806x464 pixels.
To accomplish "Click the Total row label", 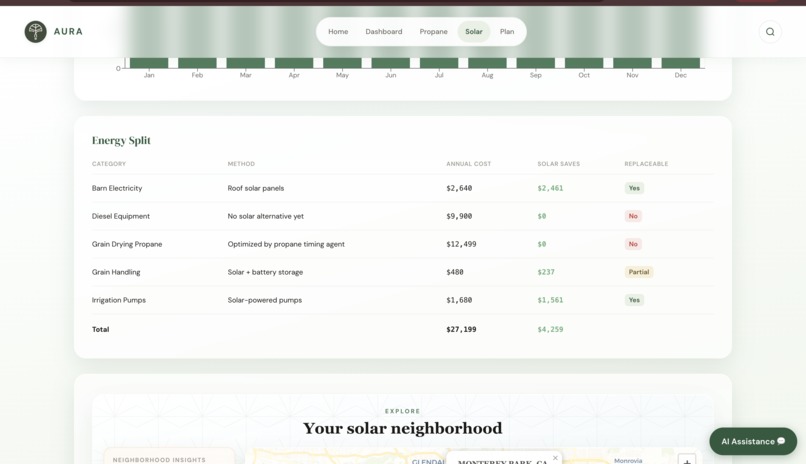I will (x=101, y=329).
